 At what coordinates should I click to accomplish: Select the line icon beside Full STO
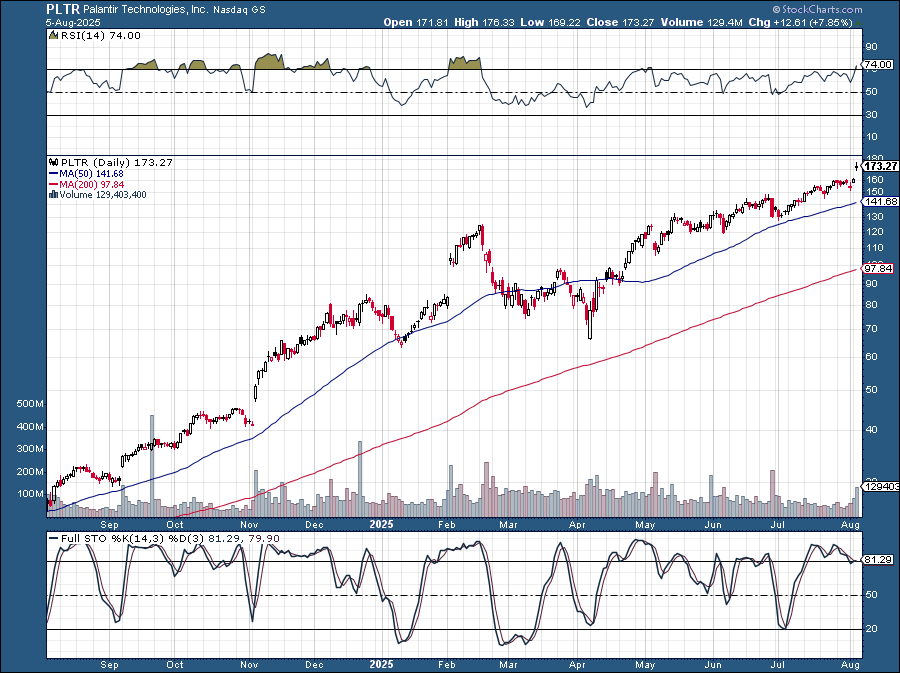(x=54, y=536)
